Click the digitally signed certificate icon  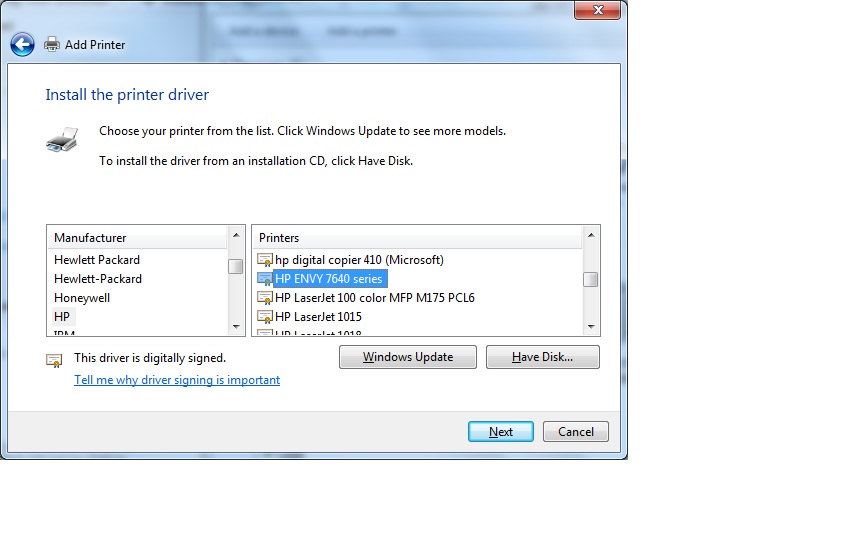click(x=54, y=360)
